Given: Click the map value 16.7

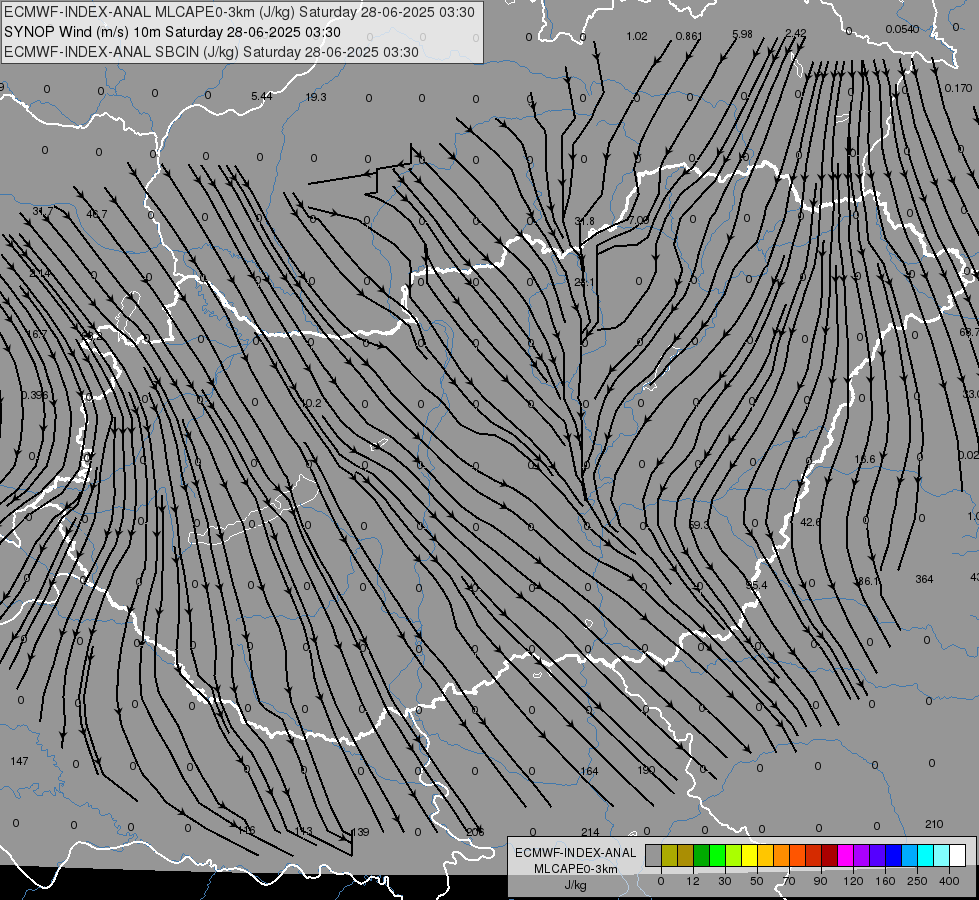Looking at the screenshot, I should coord(37,334).
